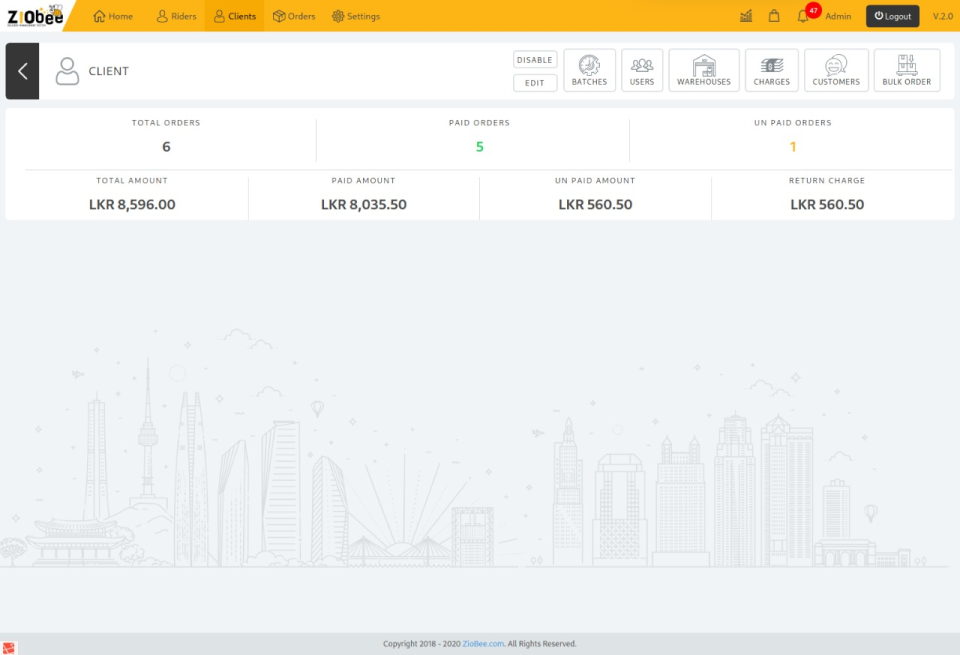Click the Edit button
960x655 pixels.
click(534, 82)
